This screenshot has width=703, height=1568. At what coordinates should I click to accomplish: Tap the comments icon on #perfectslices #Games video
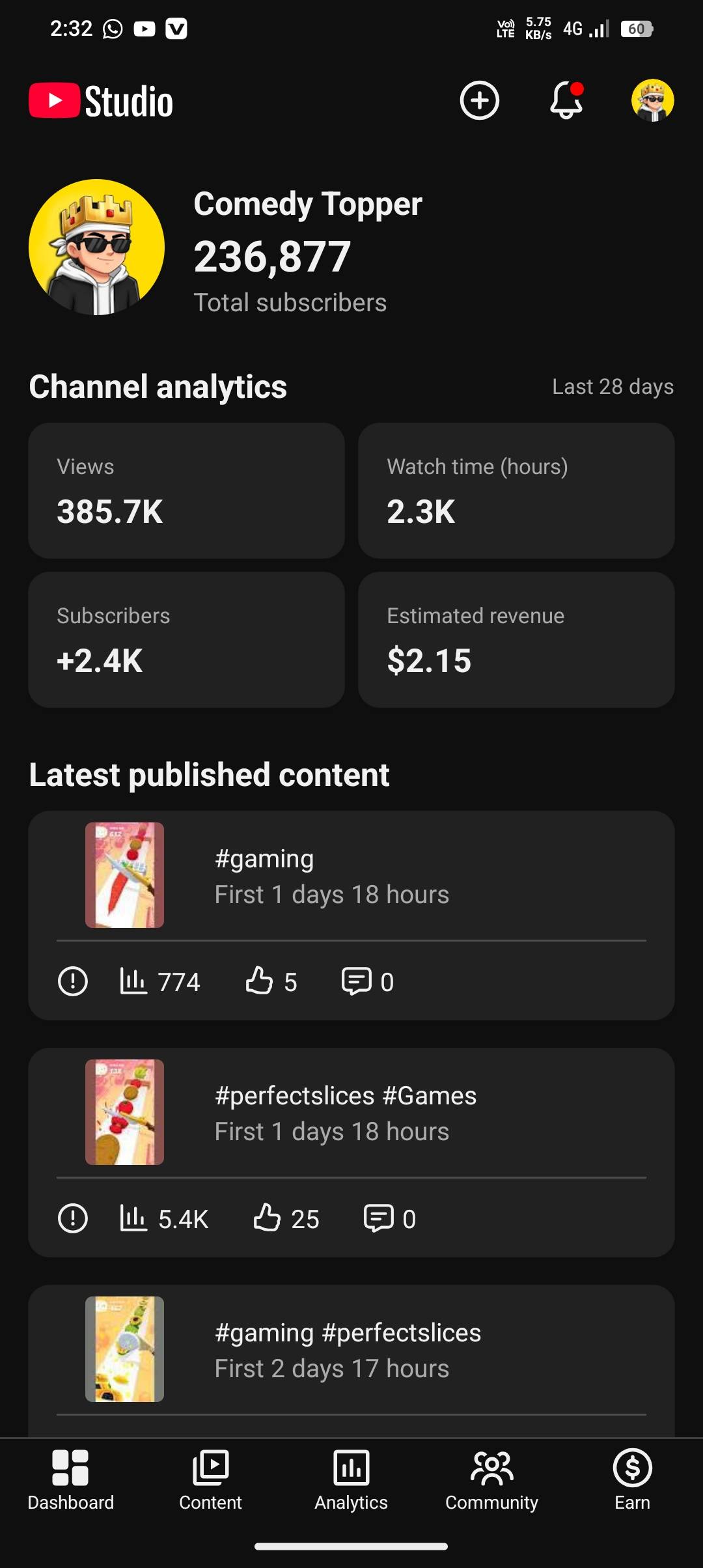click(378, 1218)
